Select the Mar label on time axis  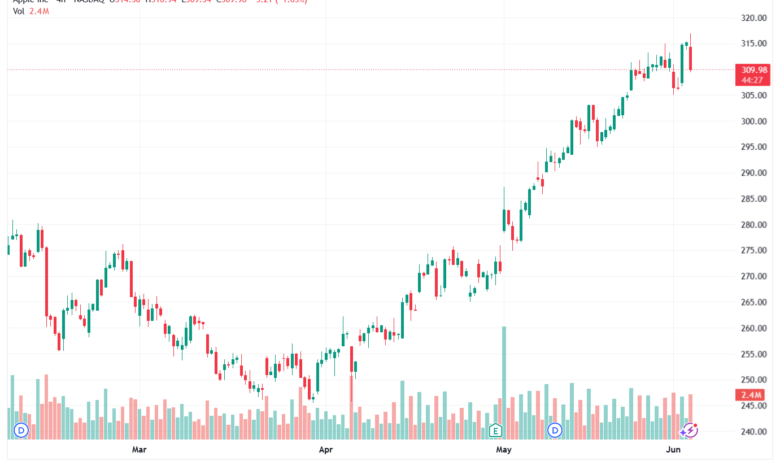pyautogui.click(x=139, y=450)
